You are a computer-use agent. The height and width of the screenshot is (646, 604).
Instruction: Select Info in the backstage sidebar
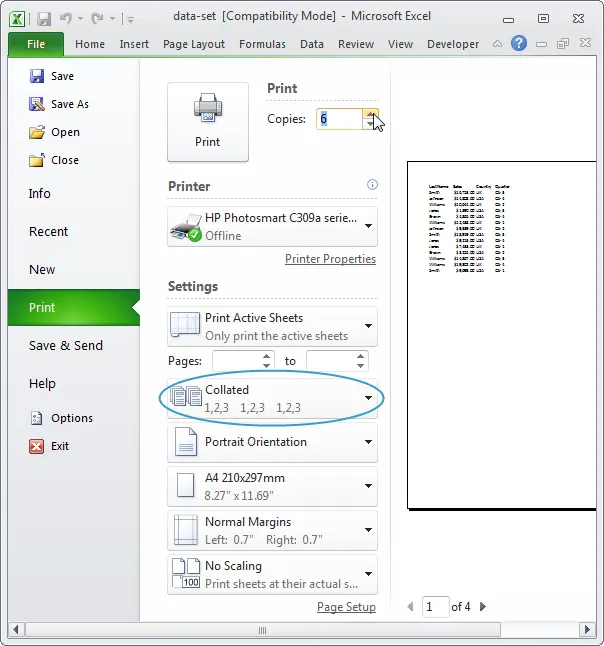[x=40, y=193]
